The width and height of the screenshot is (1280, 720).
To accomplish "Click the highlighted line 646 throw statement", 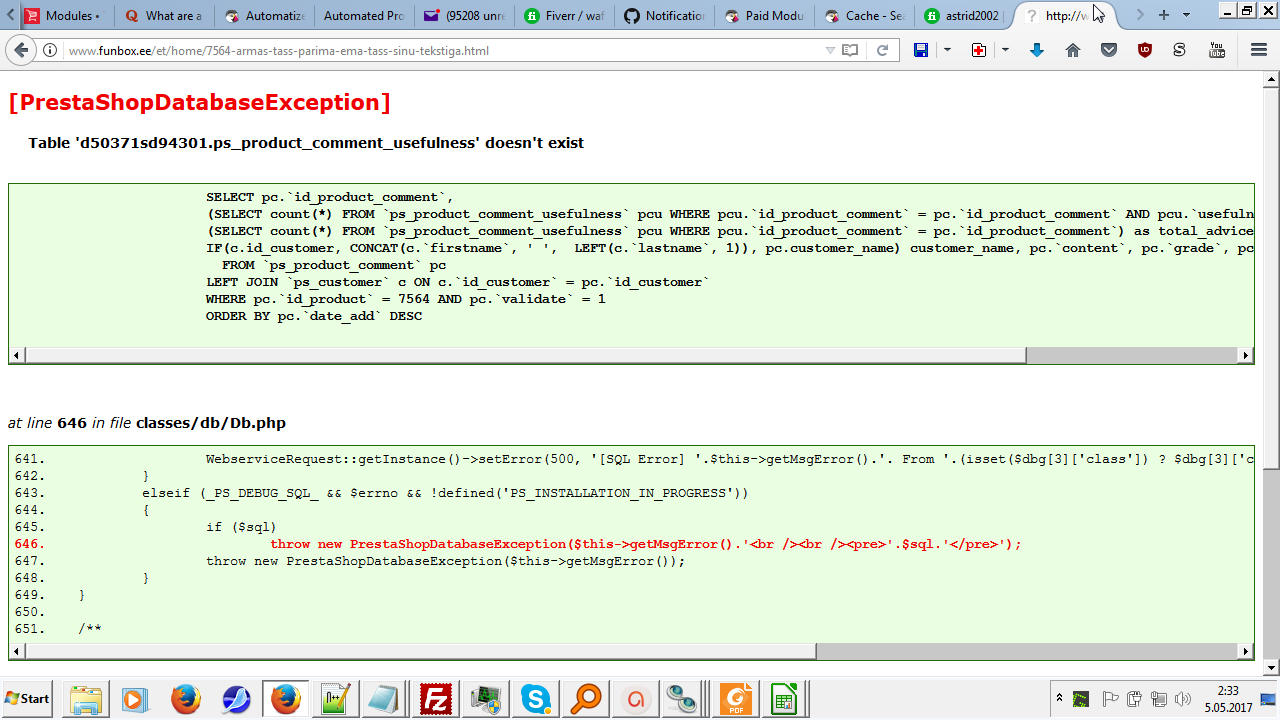I will pos(646,544).
